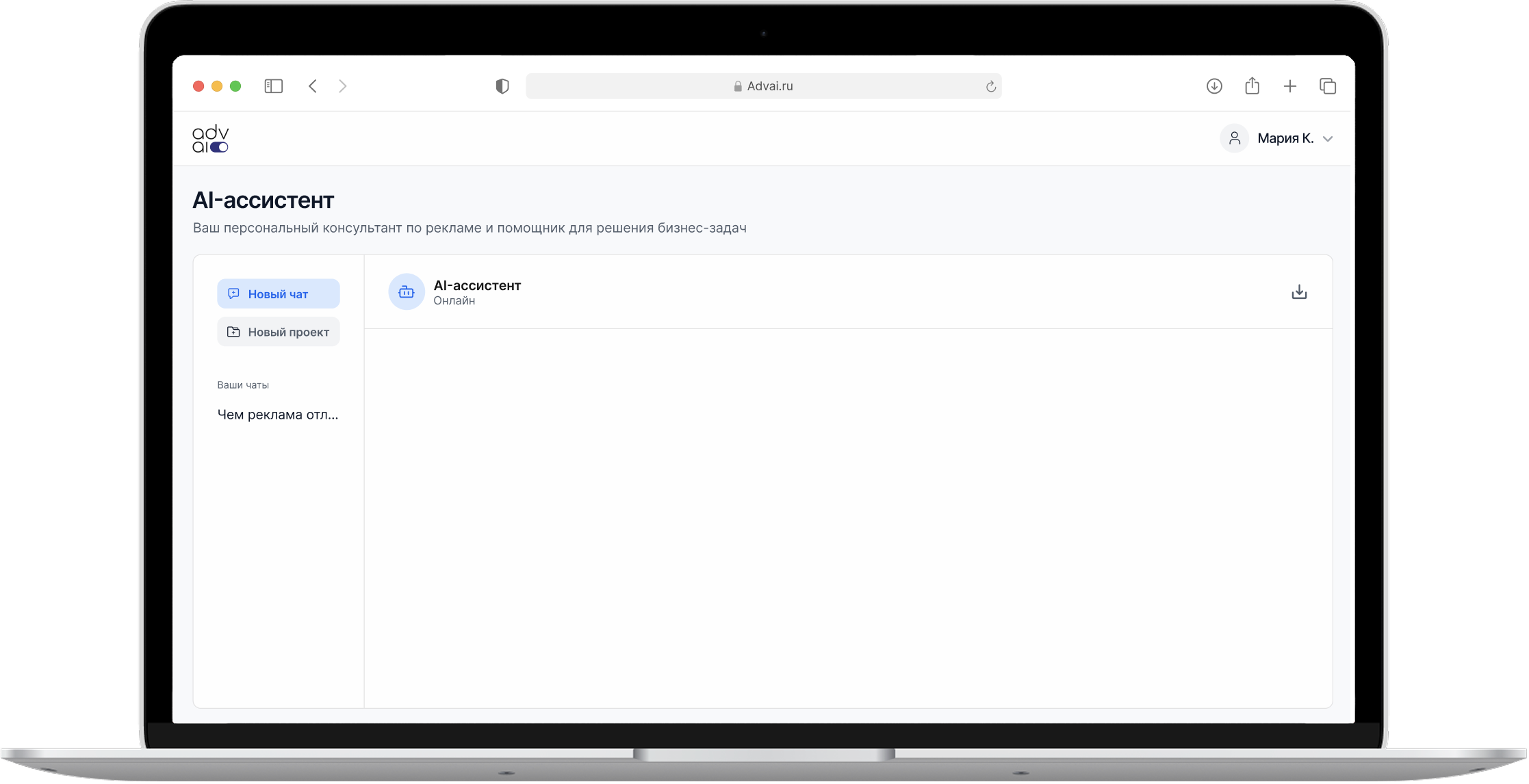
Task: Start a chat with Новый чат
Action: pyautogui.click(x=278, y=293)
